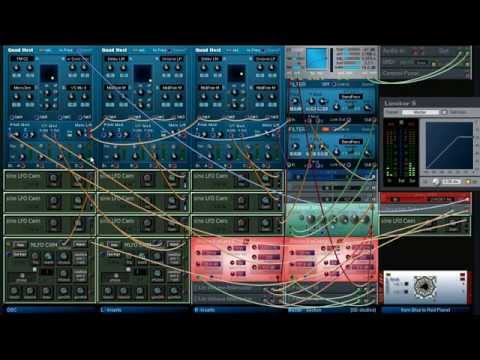Click the XY pad in the first Quad Nest

[x=49, y=74]
